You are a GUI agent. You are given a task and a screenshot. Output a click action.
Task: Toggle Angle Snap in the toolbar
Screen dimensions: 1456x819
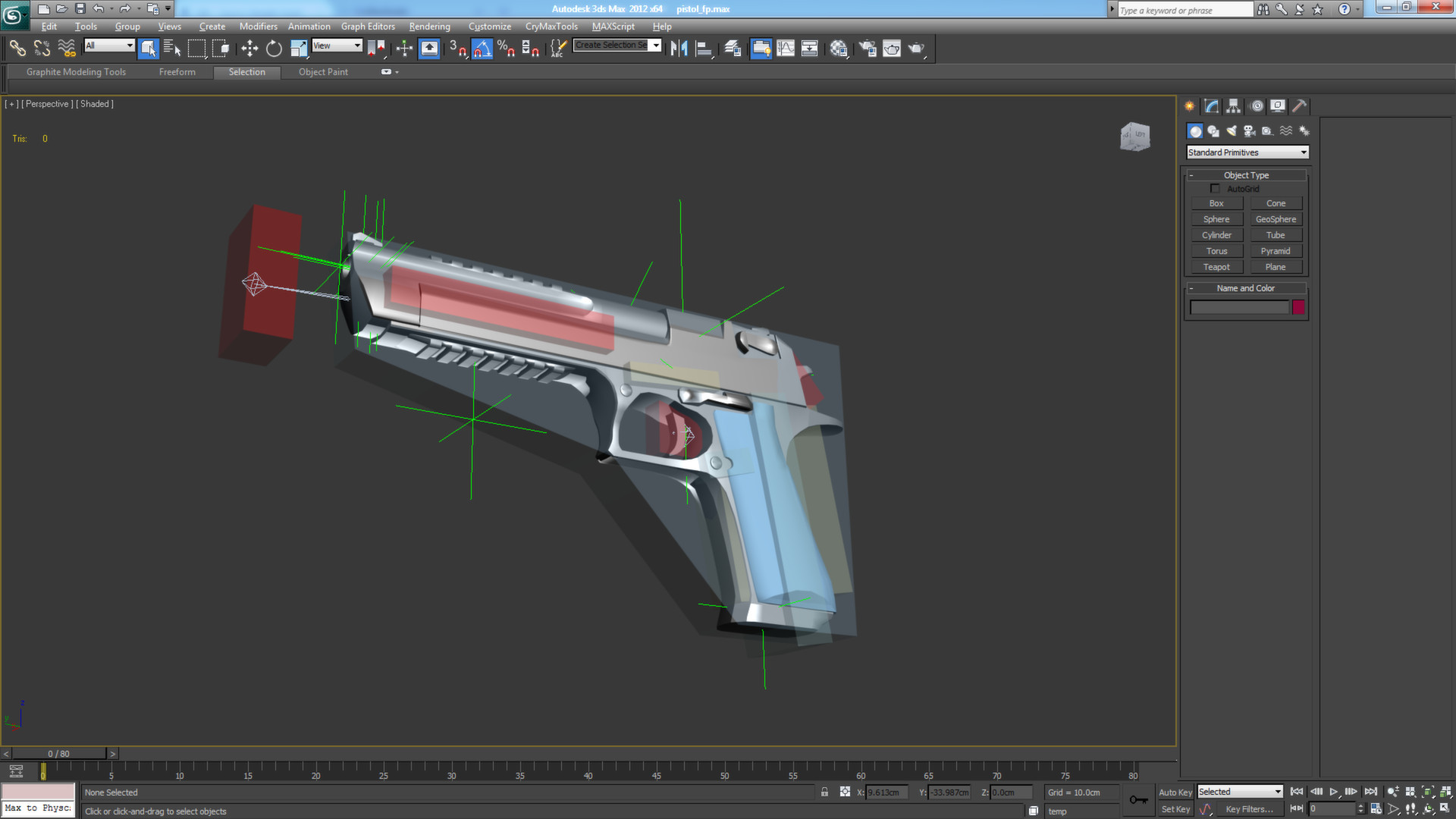(482, 48)
